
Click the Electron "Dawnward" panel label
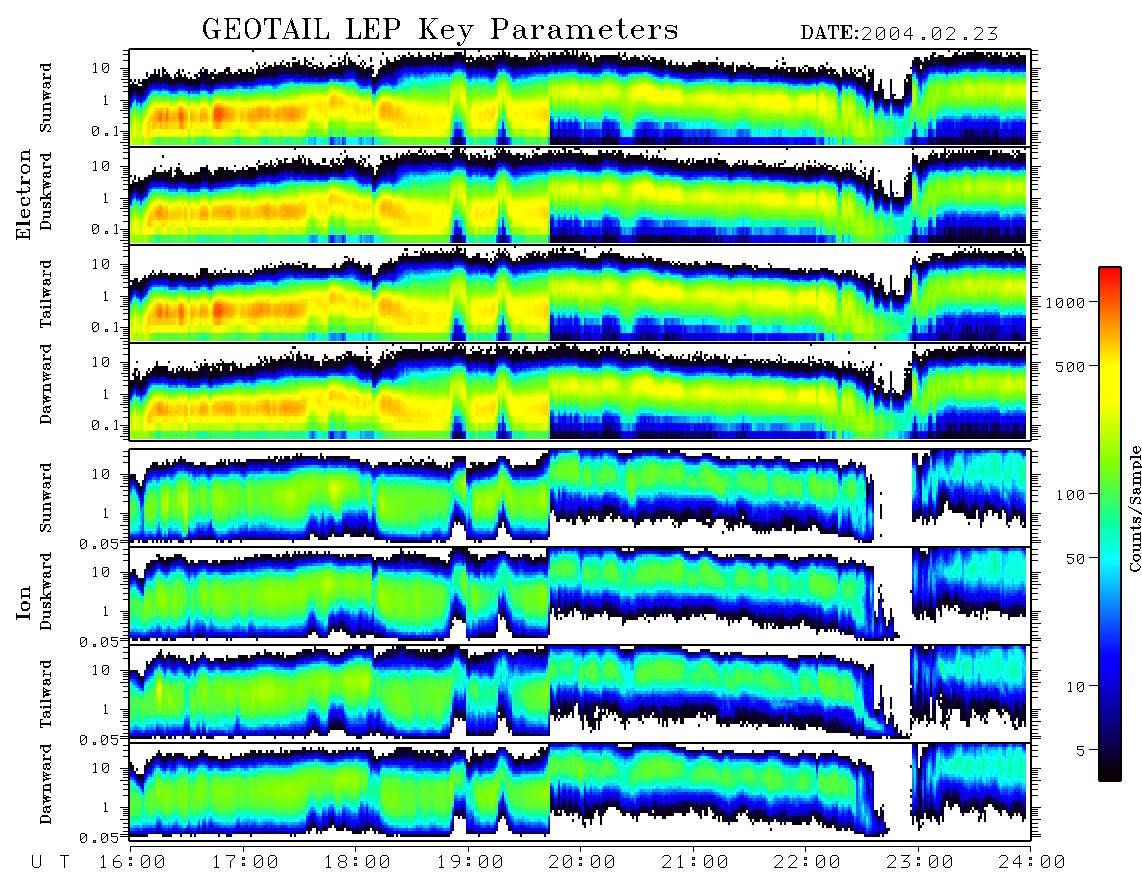click(46, 384)
